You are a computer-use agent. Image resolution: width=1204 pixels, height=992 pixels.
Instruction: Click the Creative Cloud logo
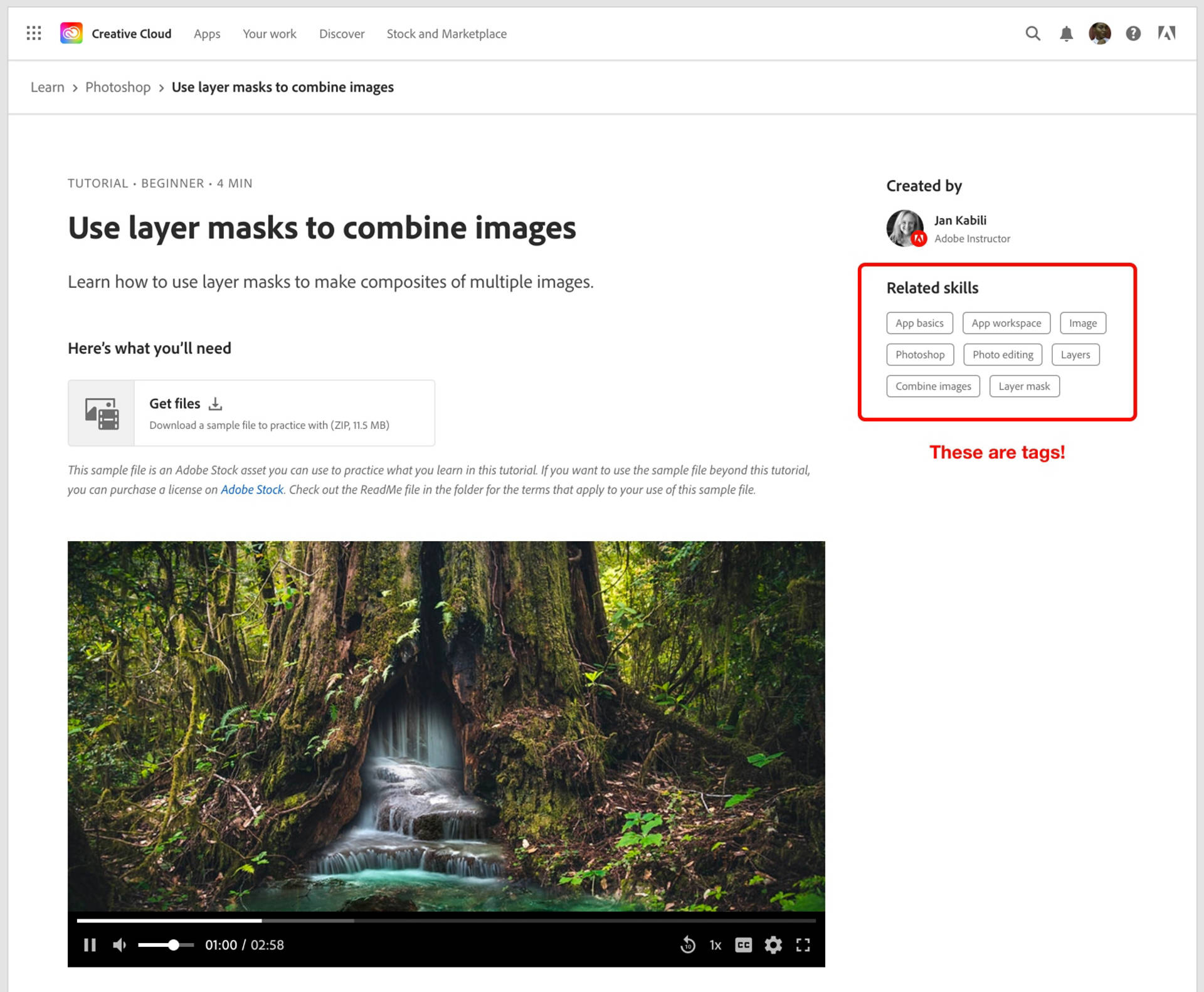(71, 33)
